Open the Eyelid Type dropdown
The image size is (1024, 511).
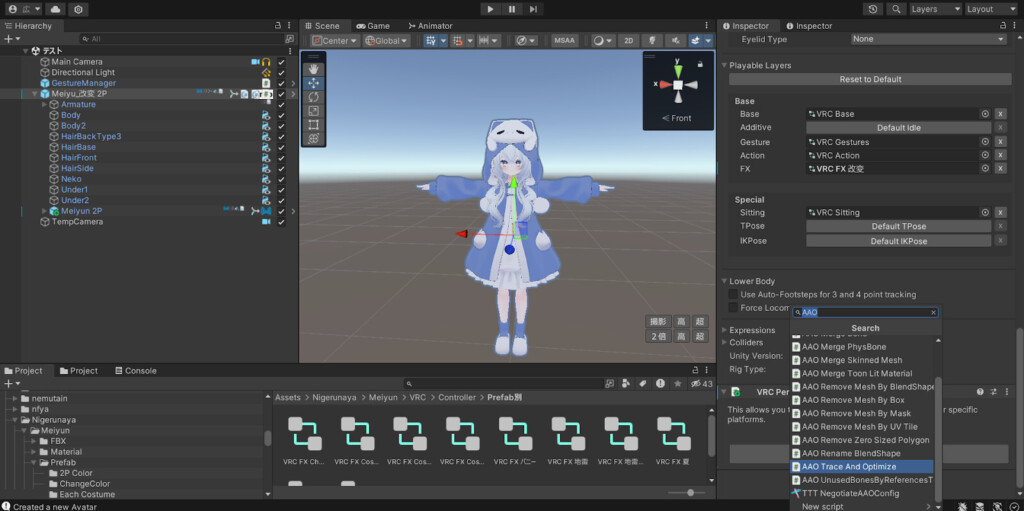point(929,39)
